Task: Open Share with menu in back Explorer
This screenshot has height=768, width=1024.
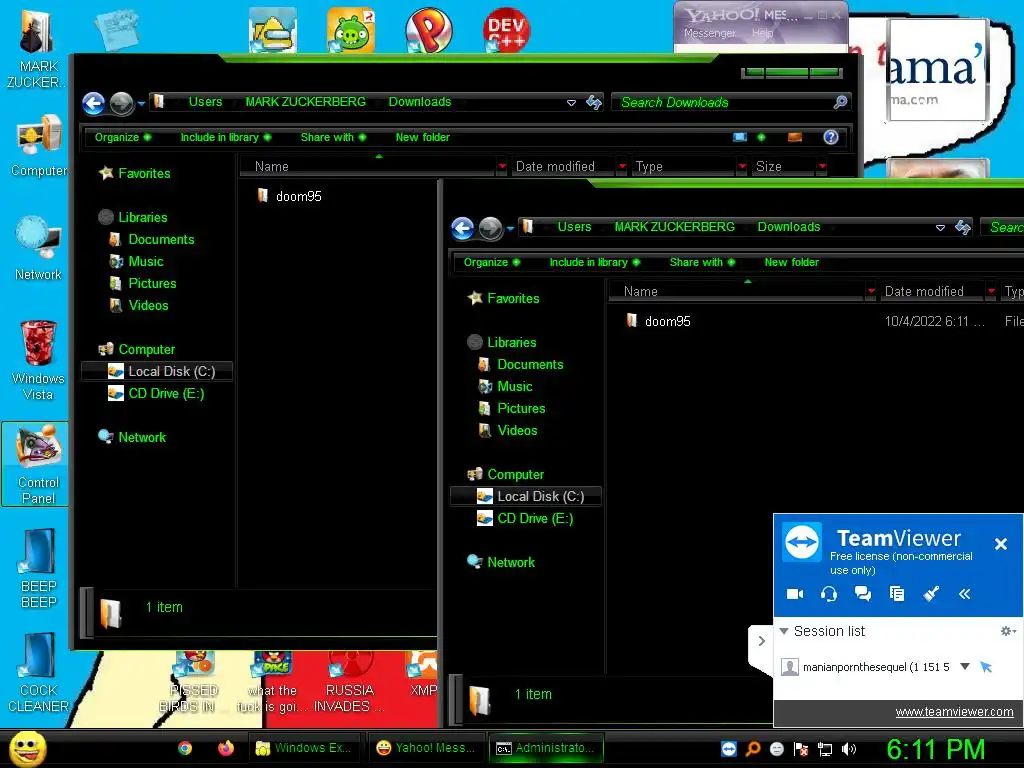Action: (x=333, y=137)
